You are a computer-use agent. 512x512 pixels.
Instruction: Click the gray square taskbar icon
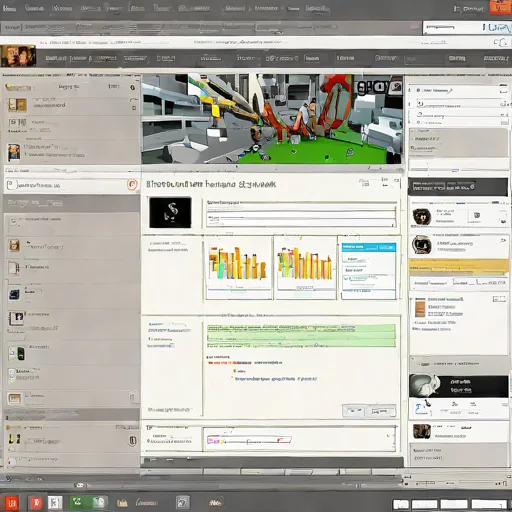(x=183, y=502)
